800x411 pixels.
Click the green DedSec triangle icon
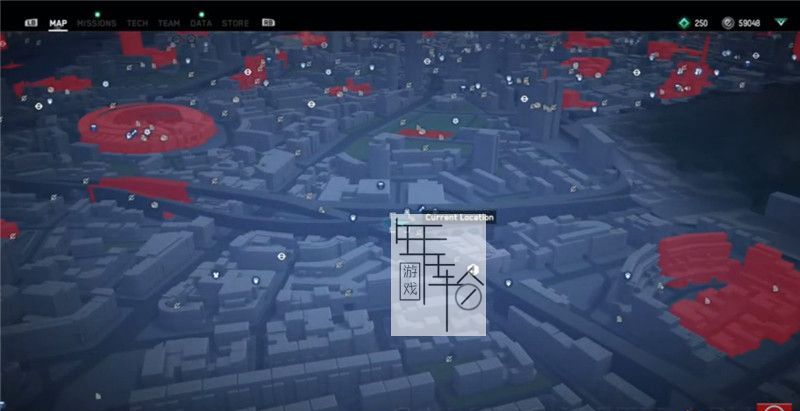[781, 22]
